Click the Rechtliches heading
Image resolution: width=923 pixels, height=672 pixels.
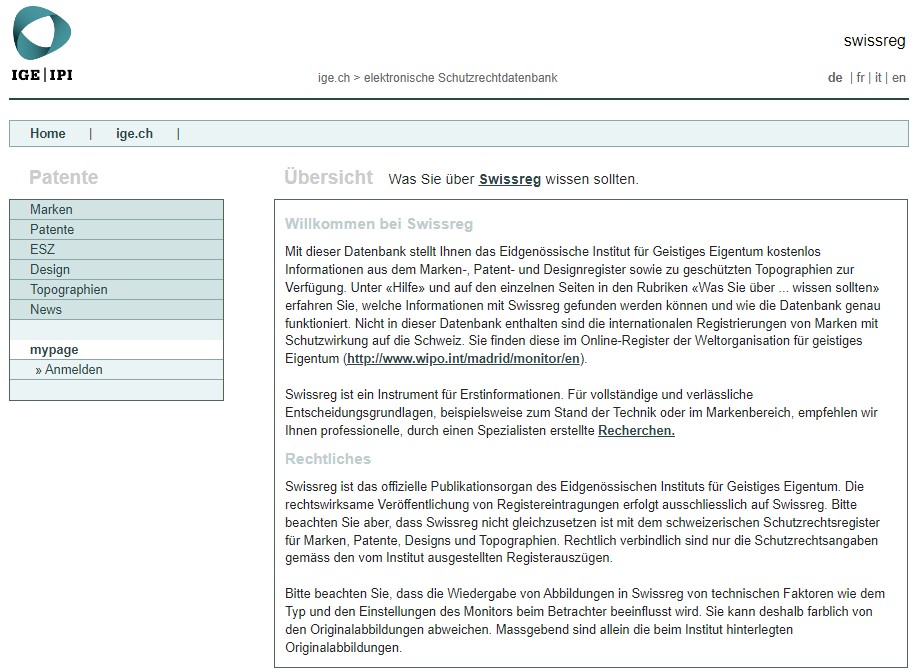pyautogui.click(x=328, y=458)
